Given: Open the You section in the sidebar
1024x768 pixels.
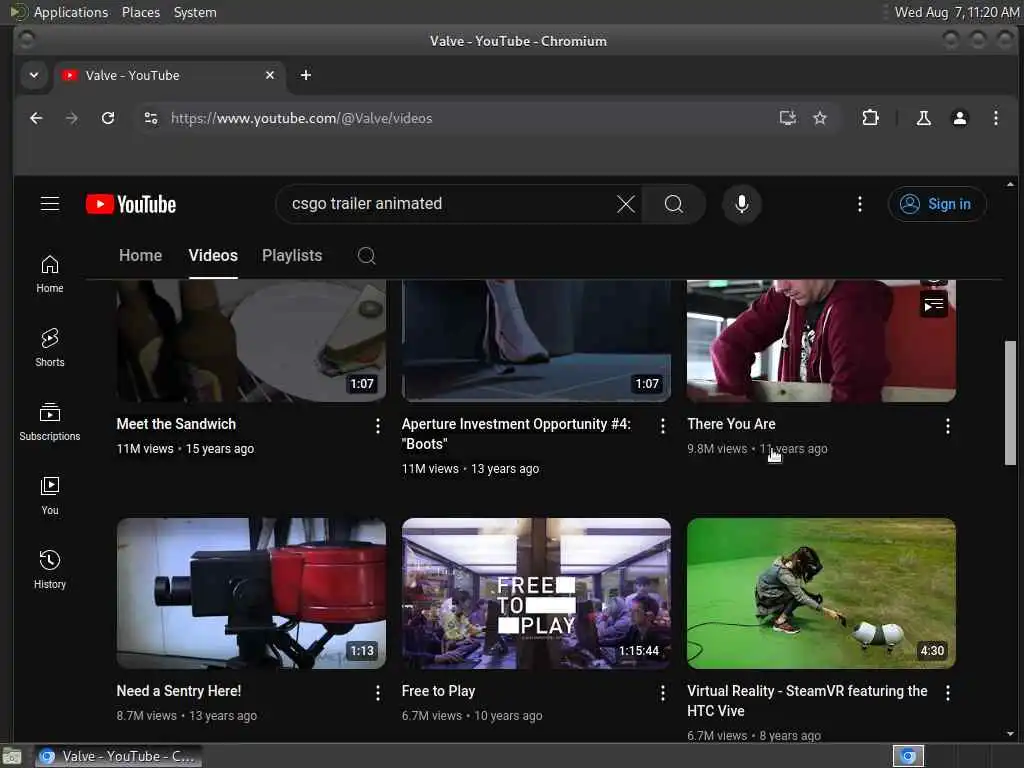Looking at the screenshot, I should pyautogui.click(x=50, y=496).
